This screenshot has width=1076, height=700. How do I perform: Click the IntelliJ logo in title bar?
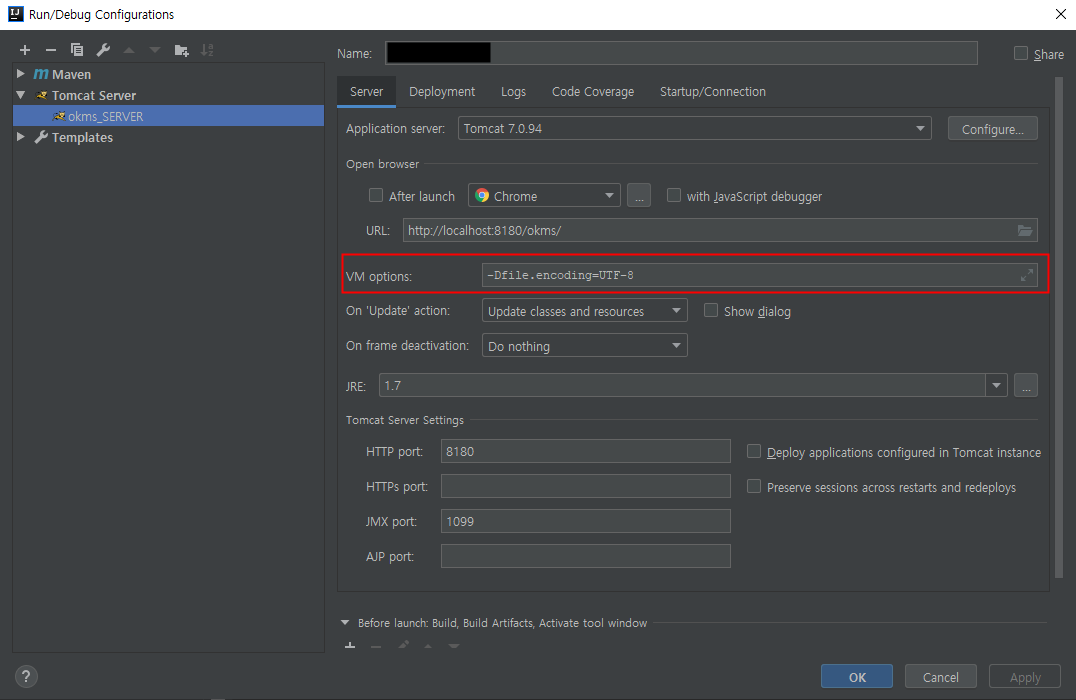pyautogui.click(x=16, y=14)
